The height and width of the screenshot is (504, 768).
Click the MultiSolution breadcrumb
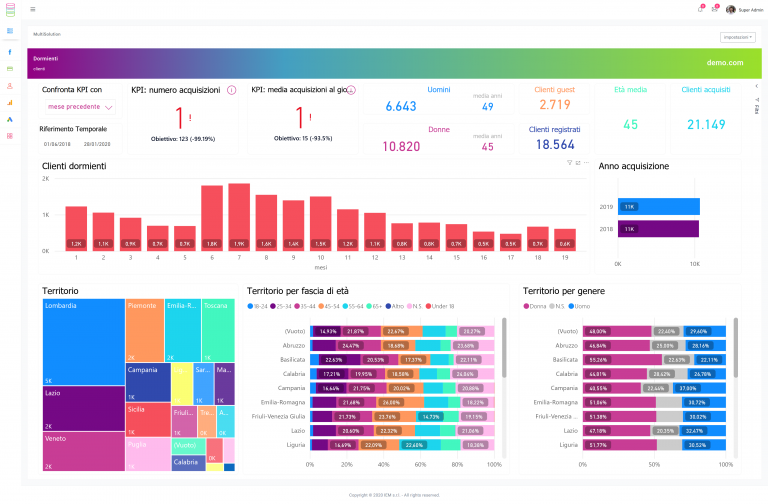tap(47, 34)
